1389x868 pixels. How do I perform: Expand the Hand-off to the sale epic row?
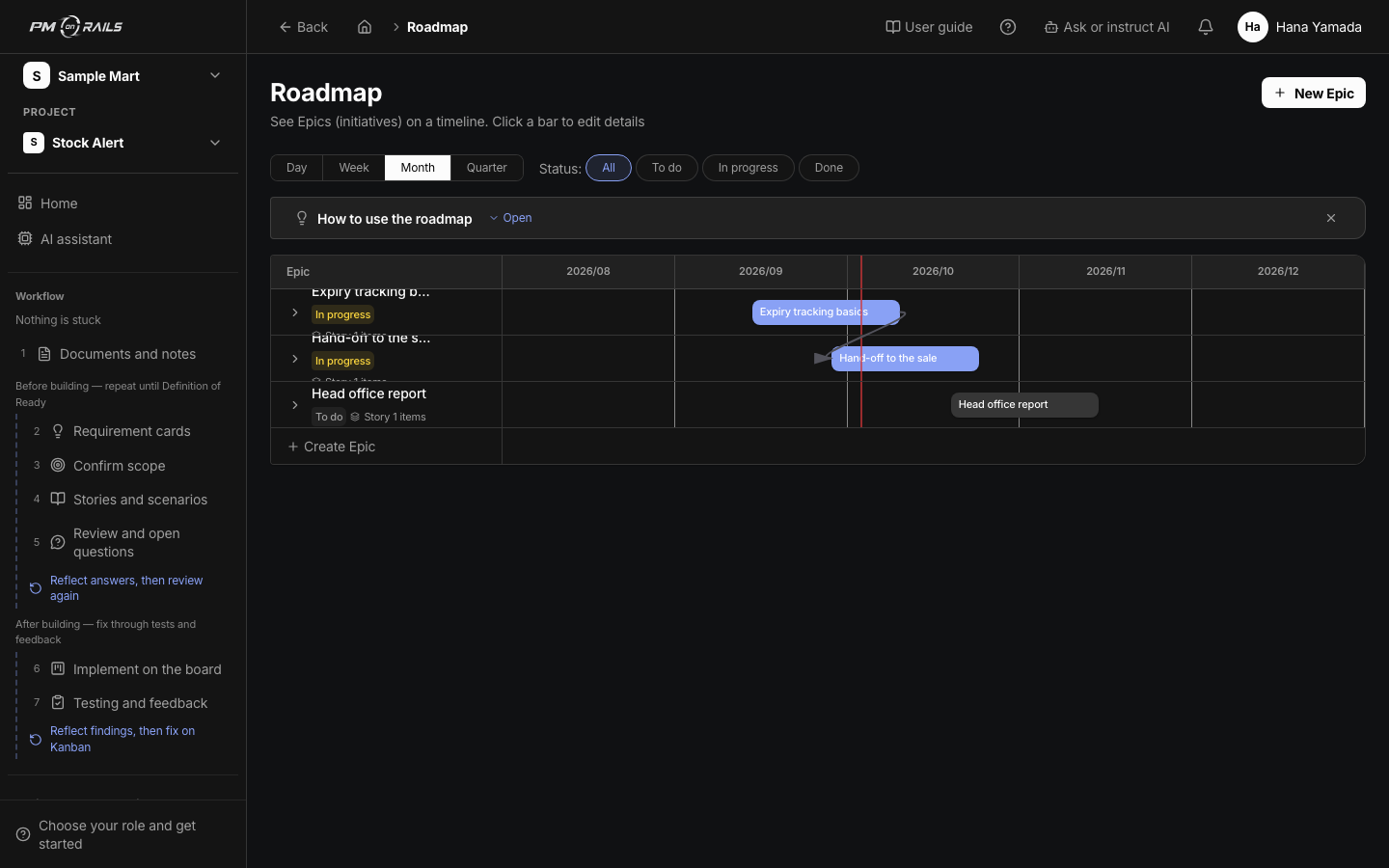[295, 359]
